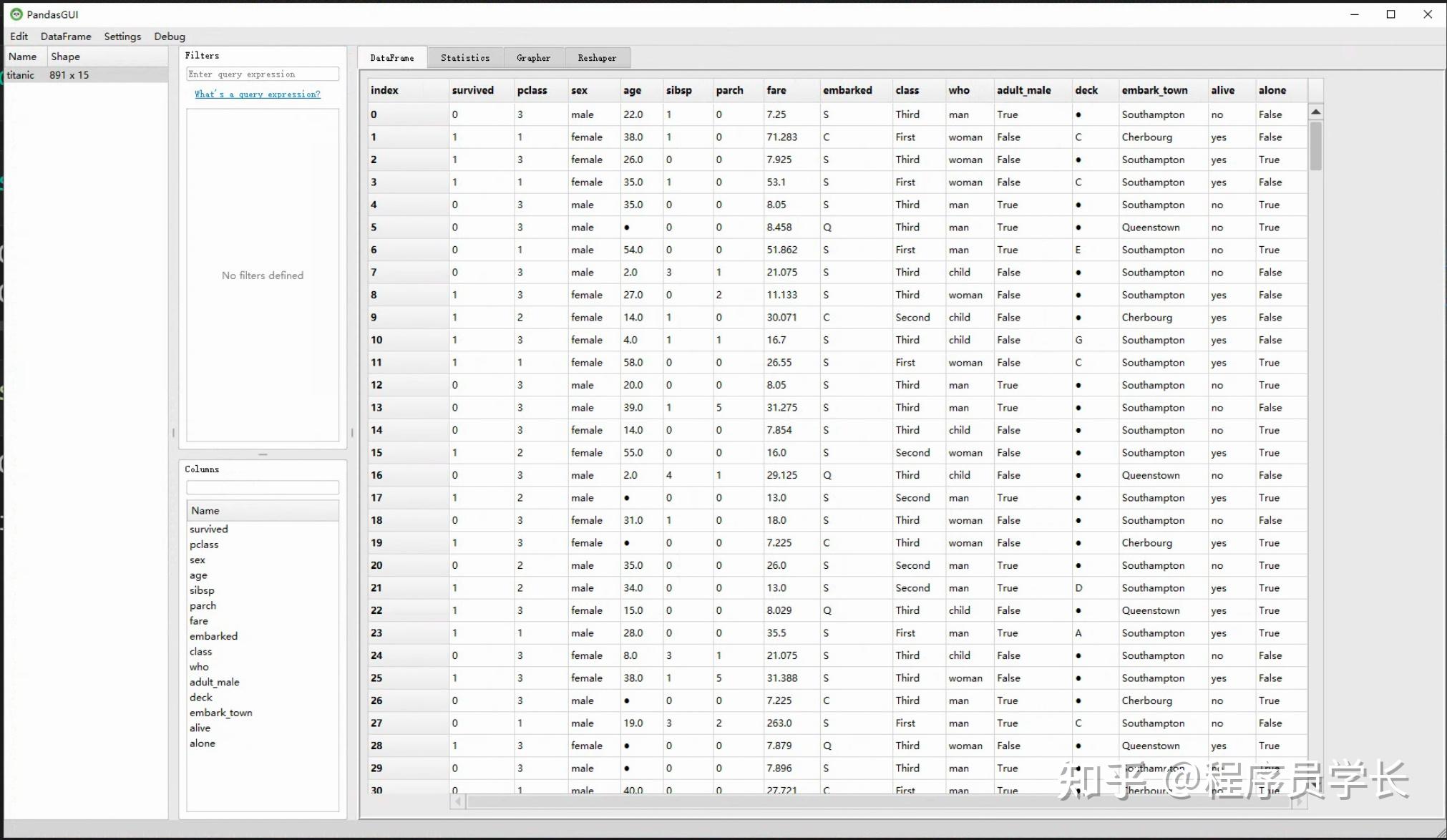Select embark_town in the Columns list

point(221,713)
